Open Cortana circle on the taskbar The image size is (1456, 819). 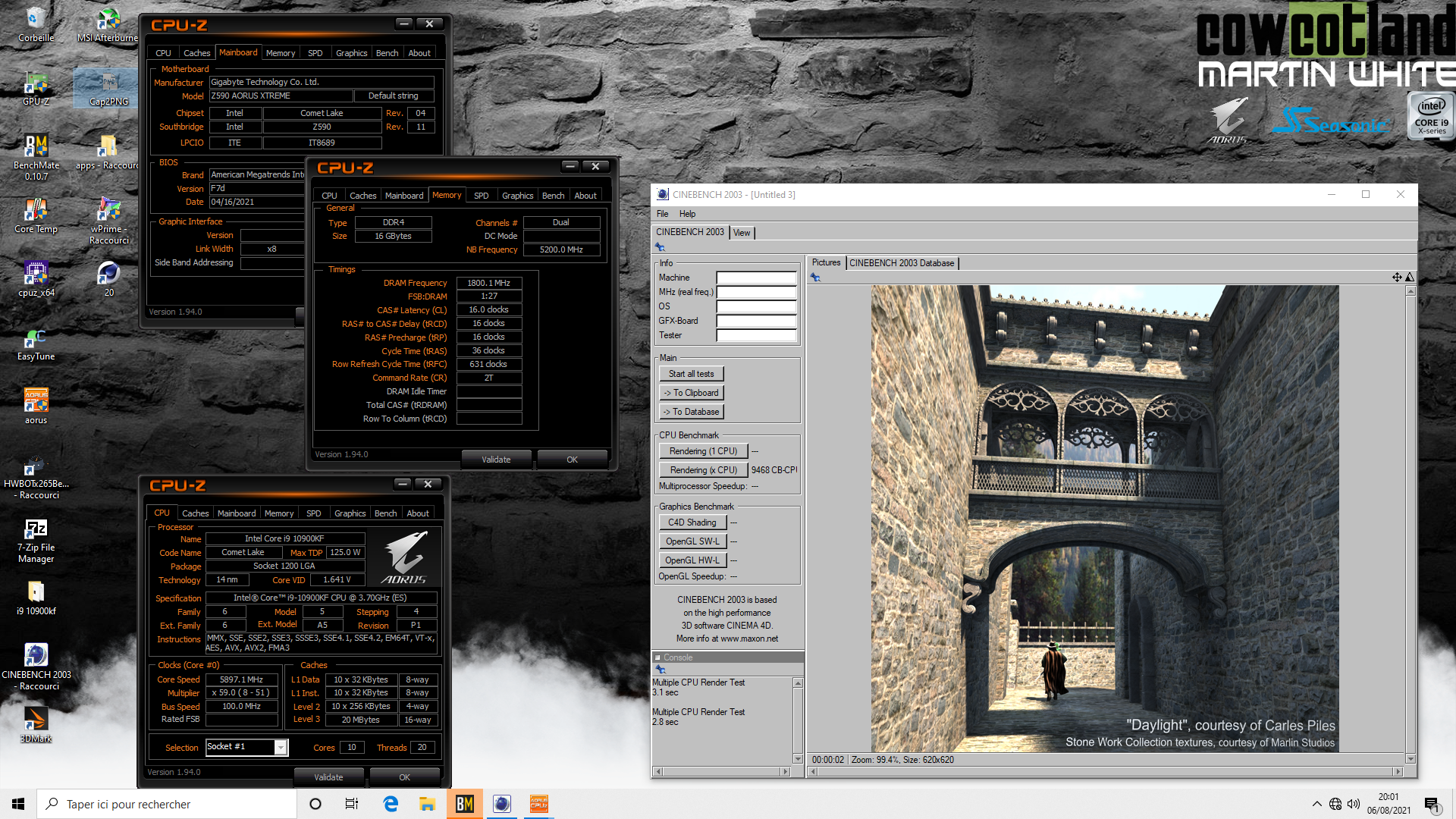(x=315, y=804)
